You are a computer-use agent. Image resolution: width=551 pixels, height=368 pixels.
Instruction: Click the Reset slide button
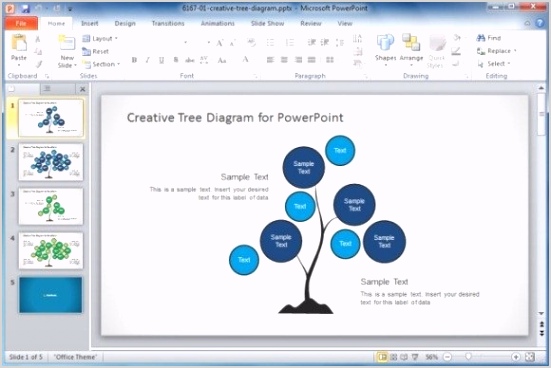[x=96, y=51]
